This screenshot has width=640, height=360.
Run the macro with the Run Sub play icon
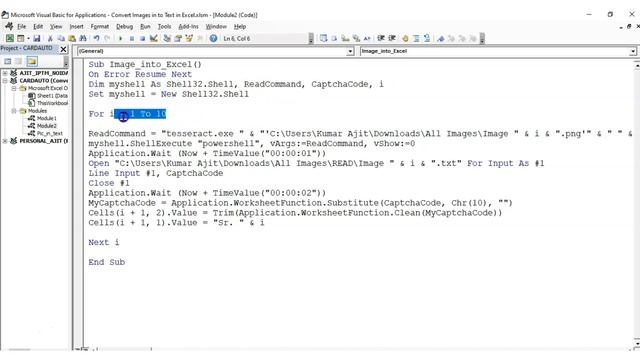[120, 38]
